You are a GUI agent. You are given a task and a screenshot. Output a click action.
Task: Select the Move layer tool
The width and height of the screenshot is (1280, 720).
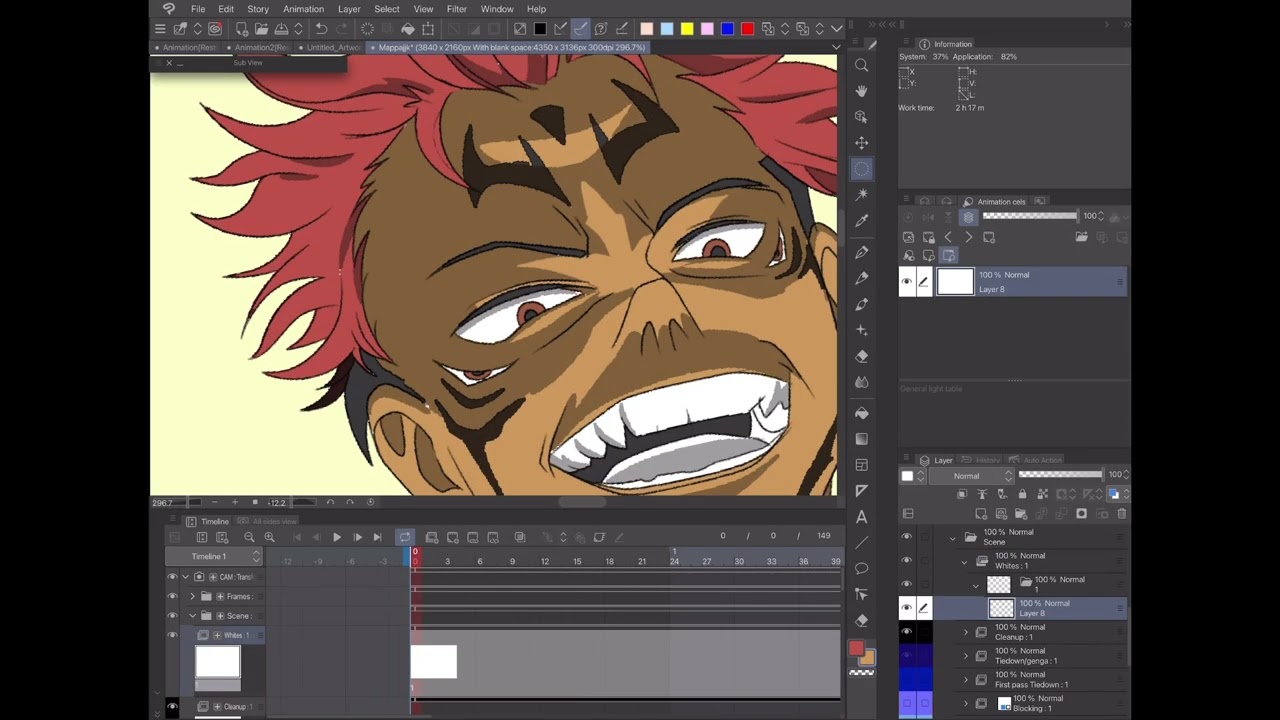point(861,143)
